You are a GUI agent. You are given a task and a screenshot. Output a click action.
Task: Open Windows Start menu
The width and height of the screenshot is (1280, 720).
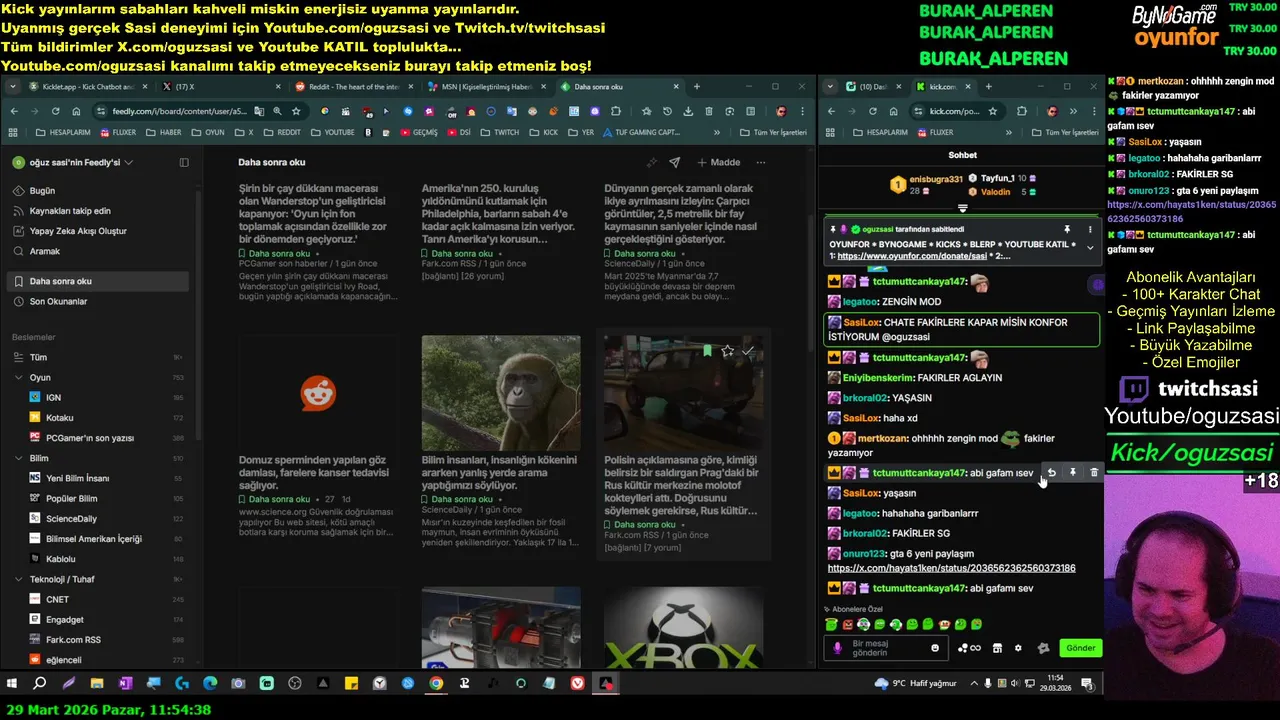(x=12, y=683)
